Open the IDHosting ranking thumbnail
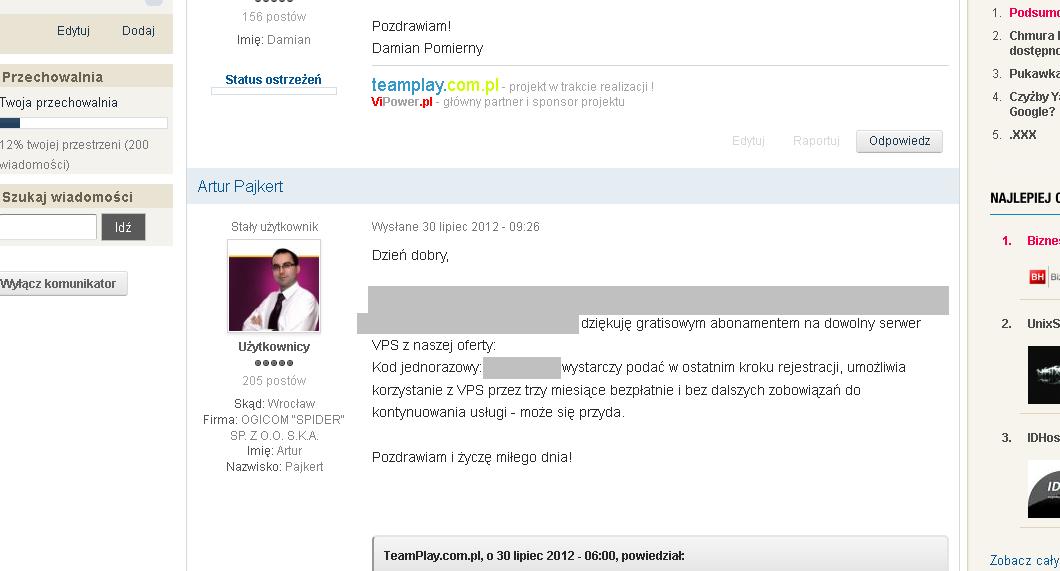The height and width of the screenshot is (571, 1060). point(1044,489)
